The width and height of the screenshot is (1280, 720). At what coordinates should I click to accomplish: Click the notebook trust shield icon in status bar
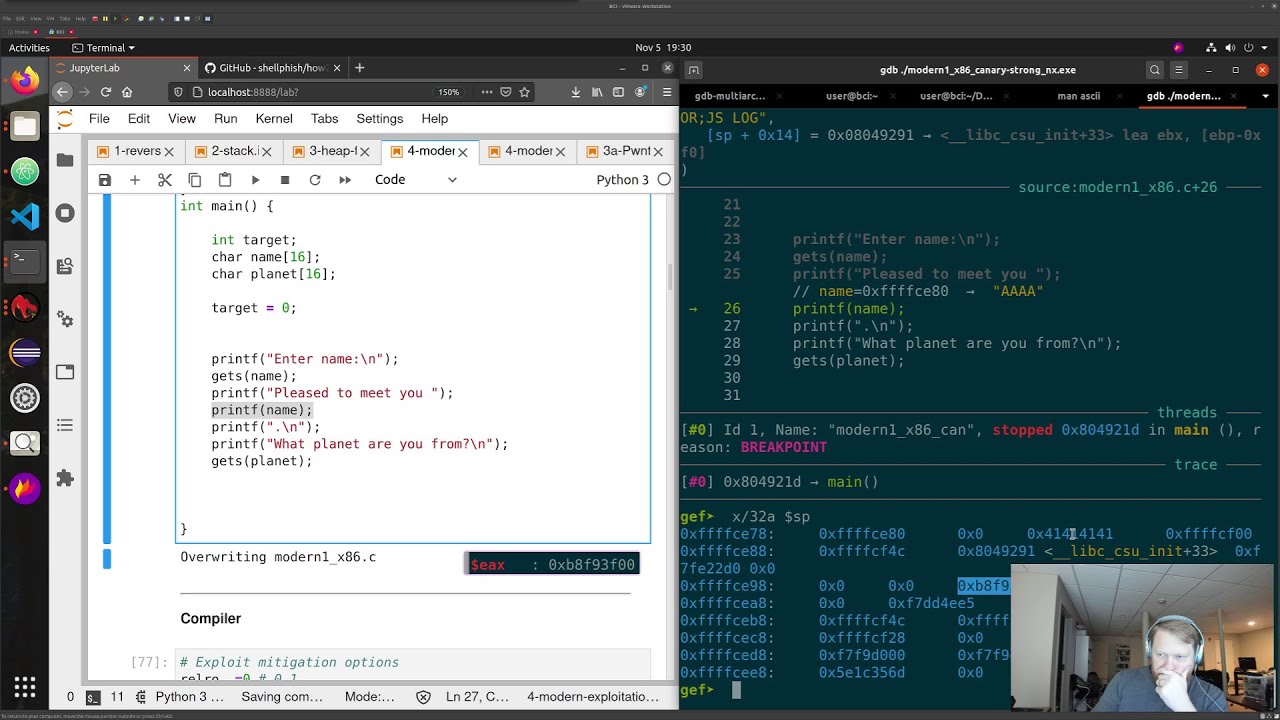[423, 697]
